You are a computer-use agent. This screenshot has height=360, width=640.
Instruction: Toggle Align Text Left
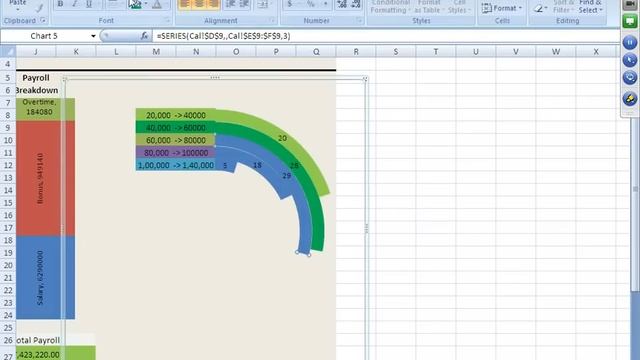click(x=185, y=4)
